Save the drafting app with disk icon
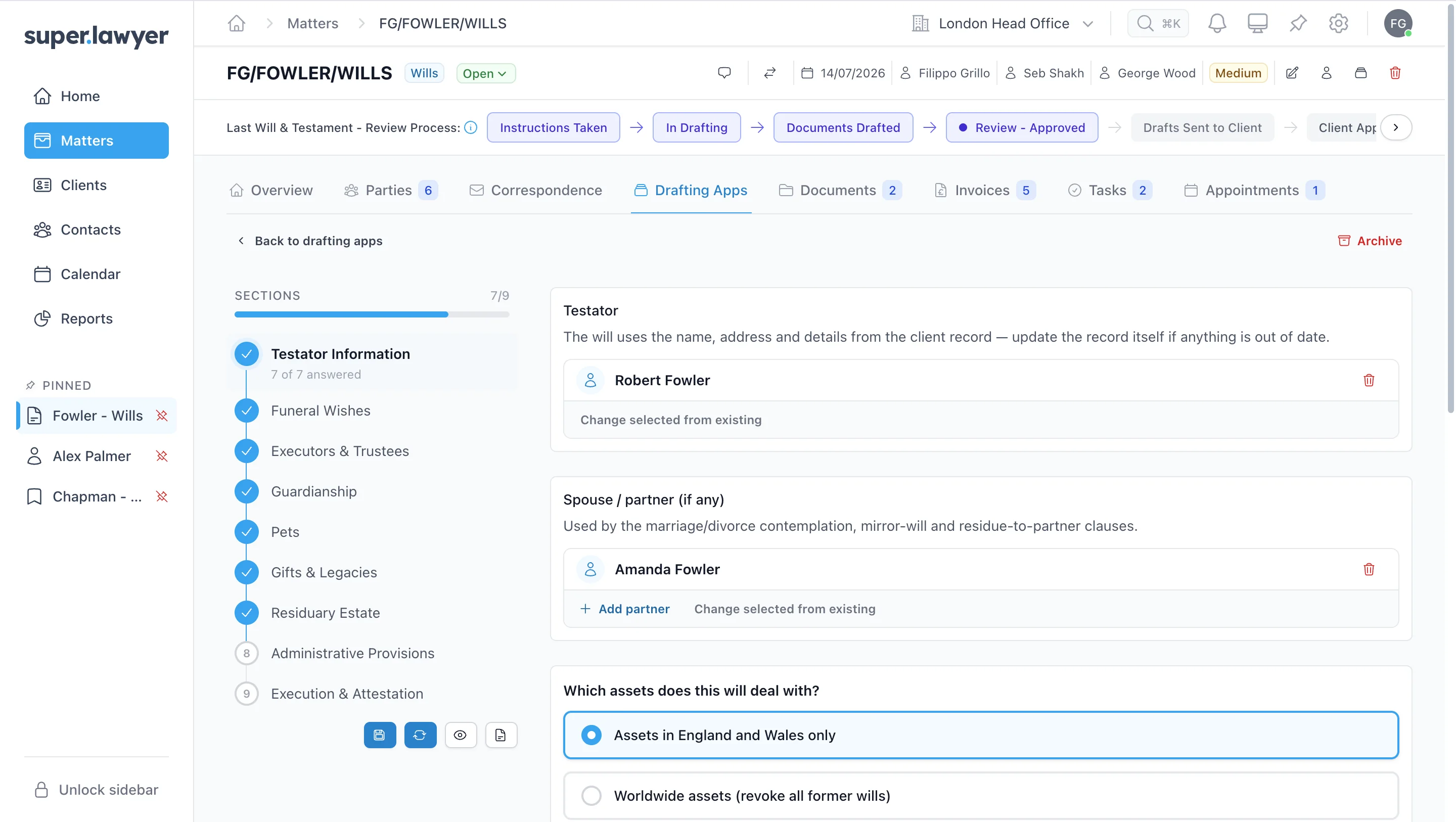The width and height of the screenshot is (1456, 822). (x=380, y=735)
